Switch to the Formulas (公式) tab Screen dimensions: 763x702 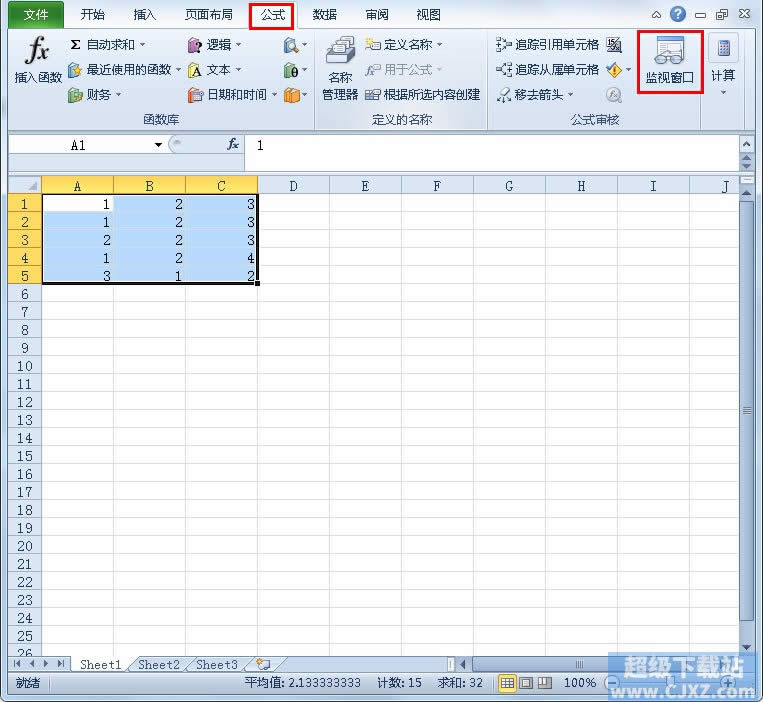pos(272,15)
